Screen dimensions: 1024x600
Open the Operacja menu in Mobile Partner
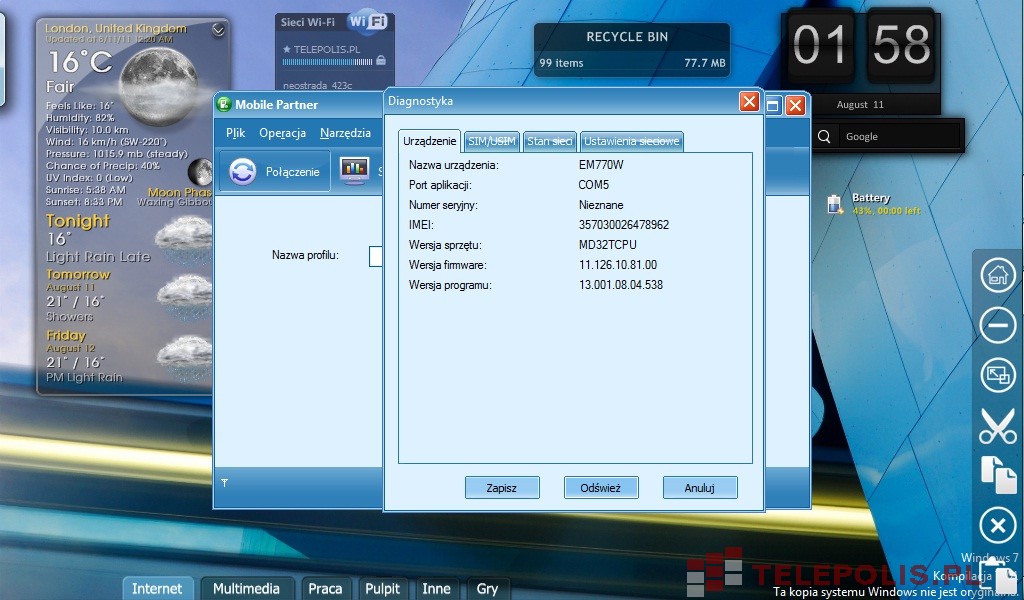point(282,133)
